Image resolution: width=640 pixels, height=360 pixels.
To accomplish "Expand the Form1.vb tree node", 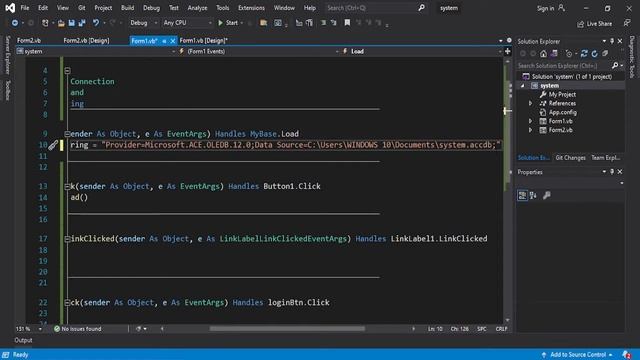I will (530, 121).
